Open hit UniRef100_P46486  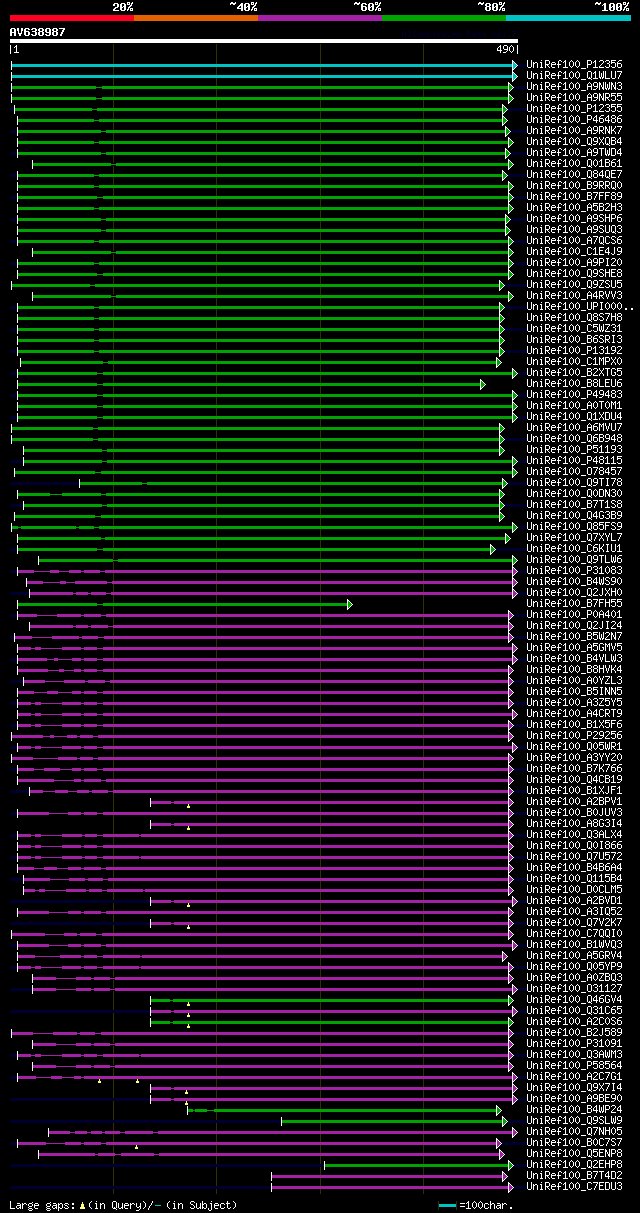point(574,119)
